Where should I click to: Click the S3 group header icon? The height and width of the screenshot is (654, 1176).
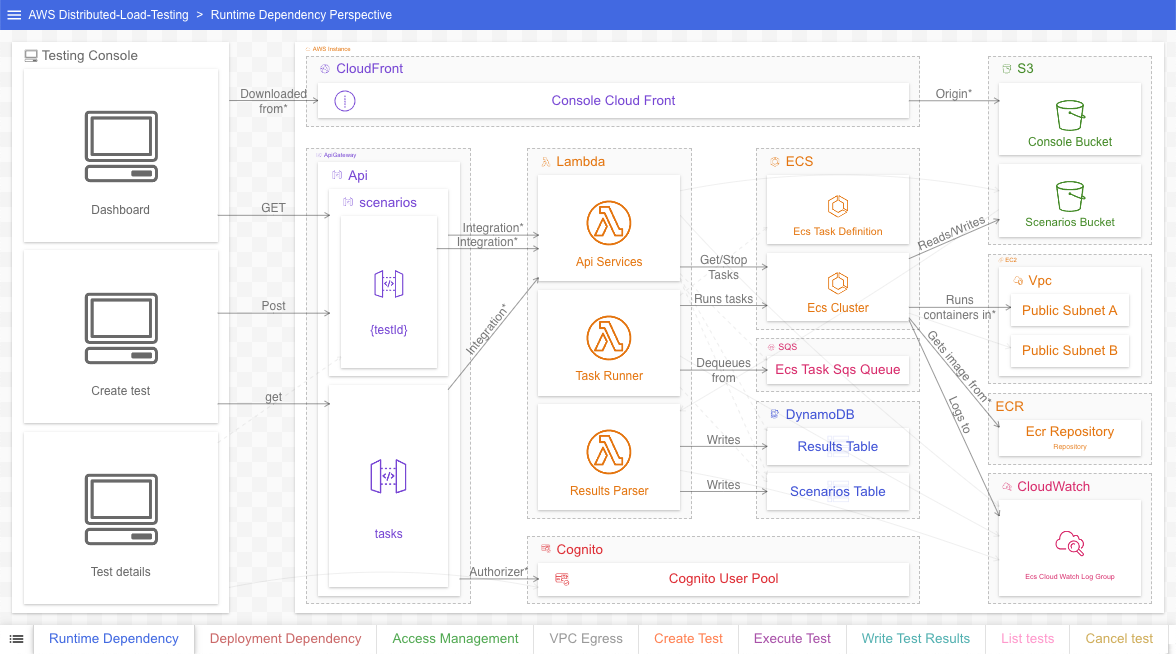point(1006,69)
